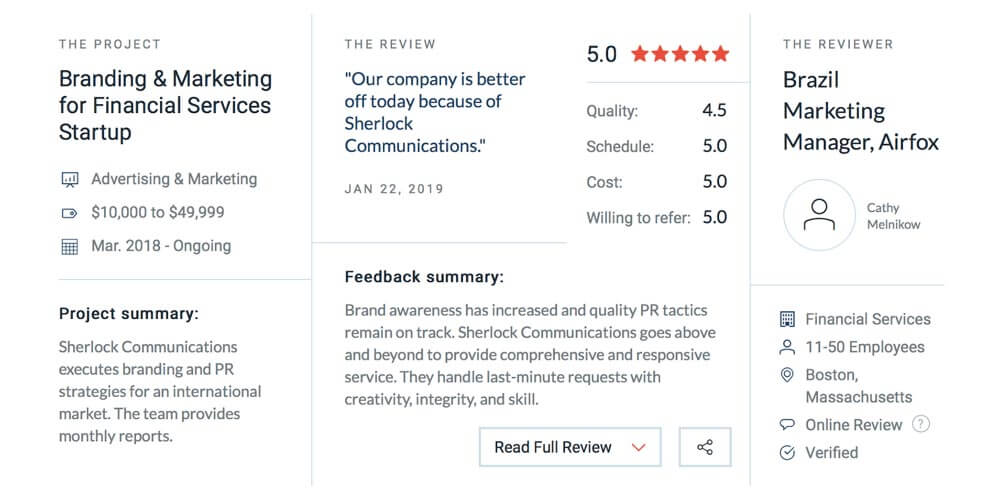The image size is (1000, 500).
Task: Click the red chevron on Read Full Review
Action: (x=639, y=447)
